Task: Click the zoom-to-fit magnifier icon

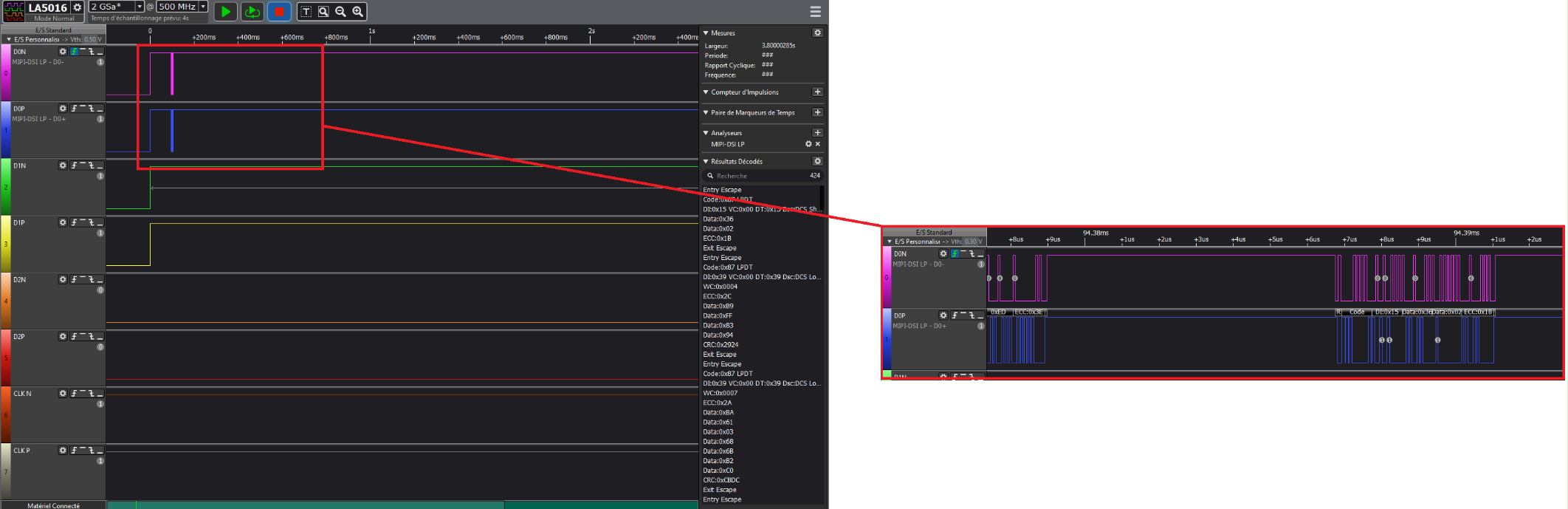Action: click(323, 12)
